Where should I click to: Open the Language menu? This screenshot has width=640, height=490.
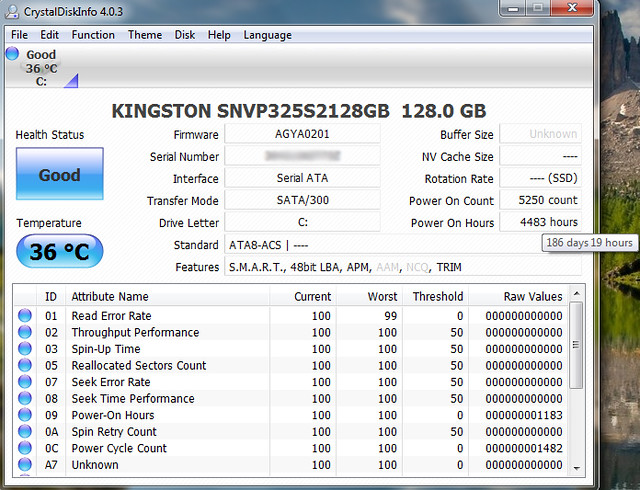click(267, 35)
